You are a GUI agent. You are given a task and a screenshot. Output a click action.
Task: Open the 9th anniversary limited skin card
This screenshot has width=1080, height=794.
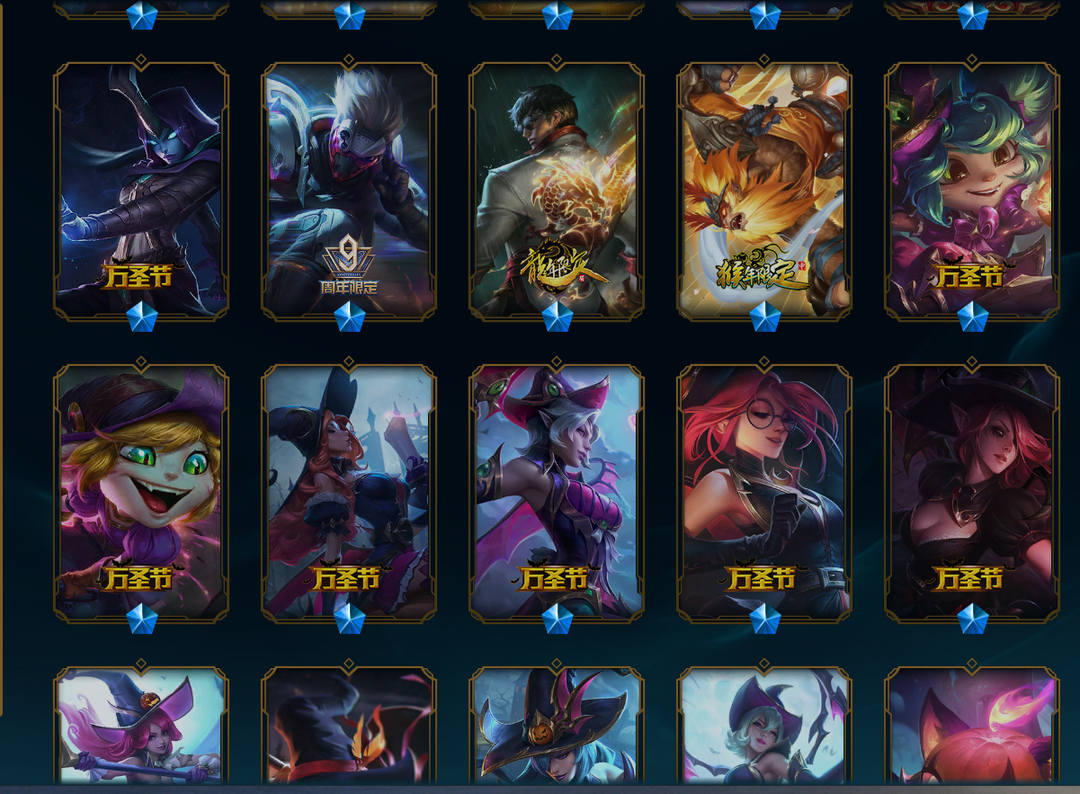(349, 190)
